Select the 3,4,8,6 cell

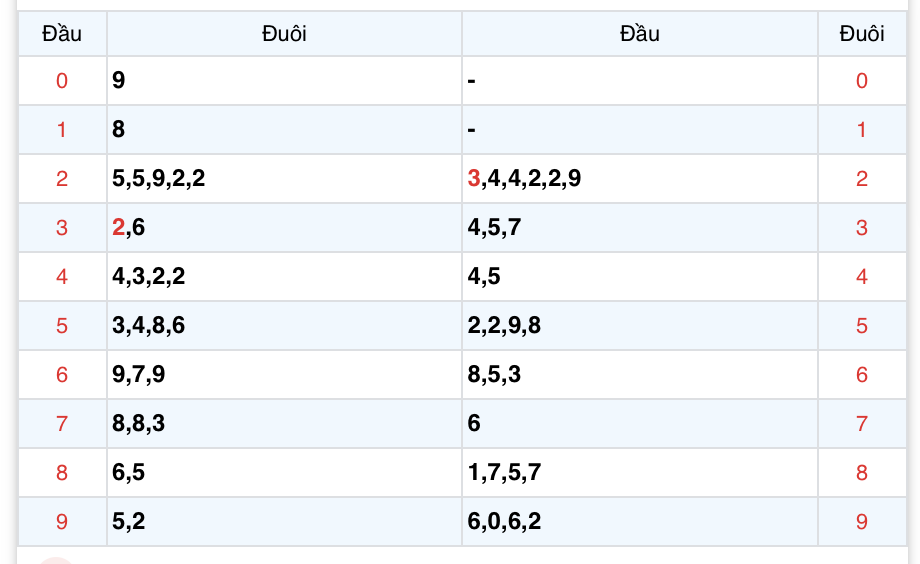coord(285,326)
